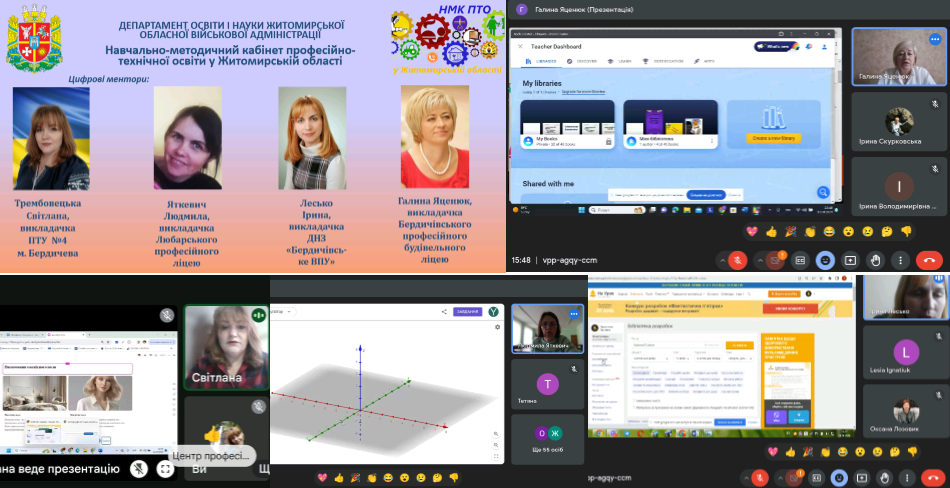The width and height of the screenshot is (950, 488).
Task: Enter fullscreen in the GeoGebra 3D view
Action: coord(497,456)
